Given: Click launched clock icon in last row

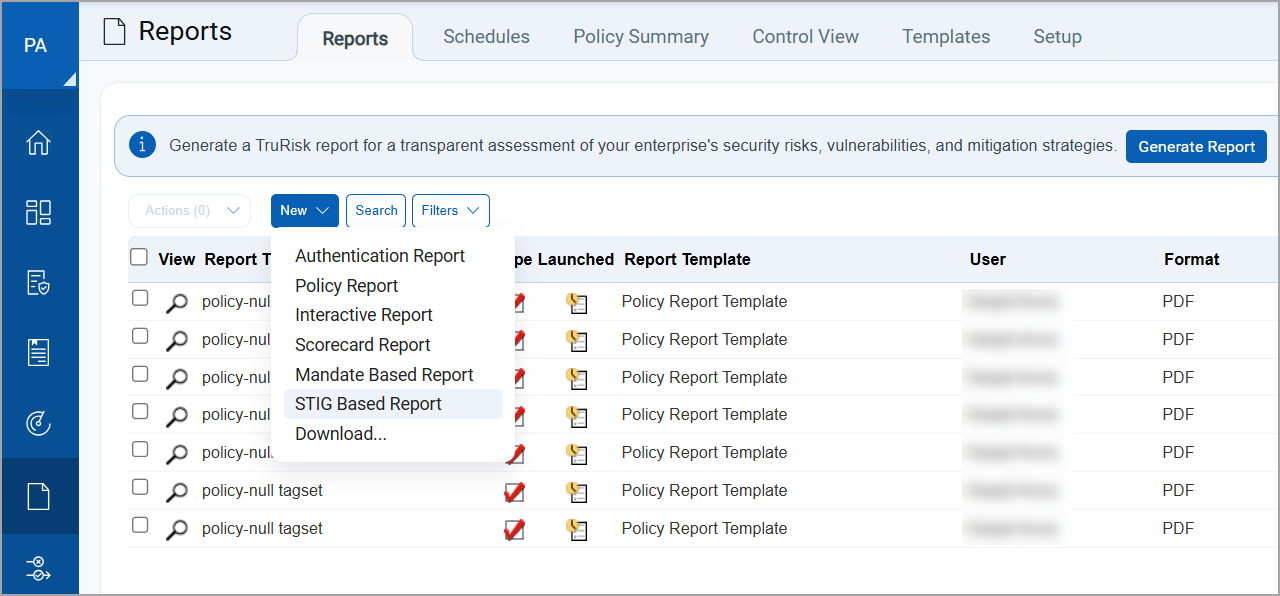Looking at the screenshot, I should 577,530.
